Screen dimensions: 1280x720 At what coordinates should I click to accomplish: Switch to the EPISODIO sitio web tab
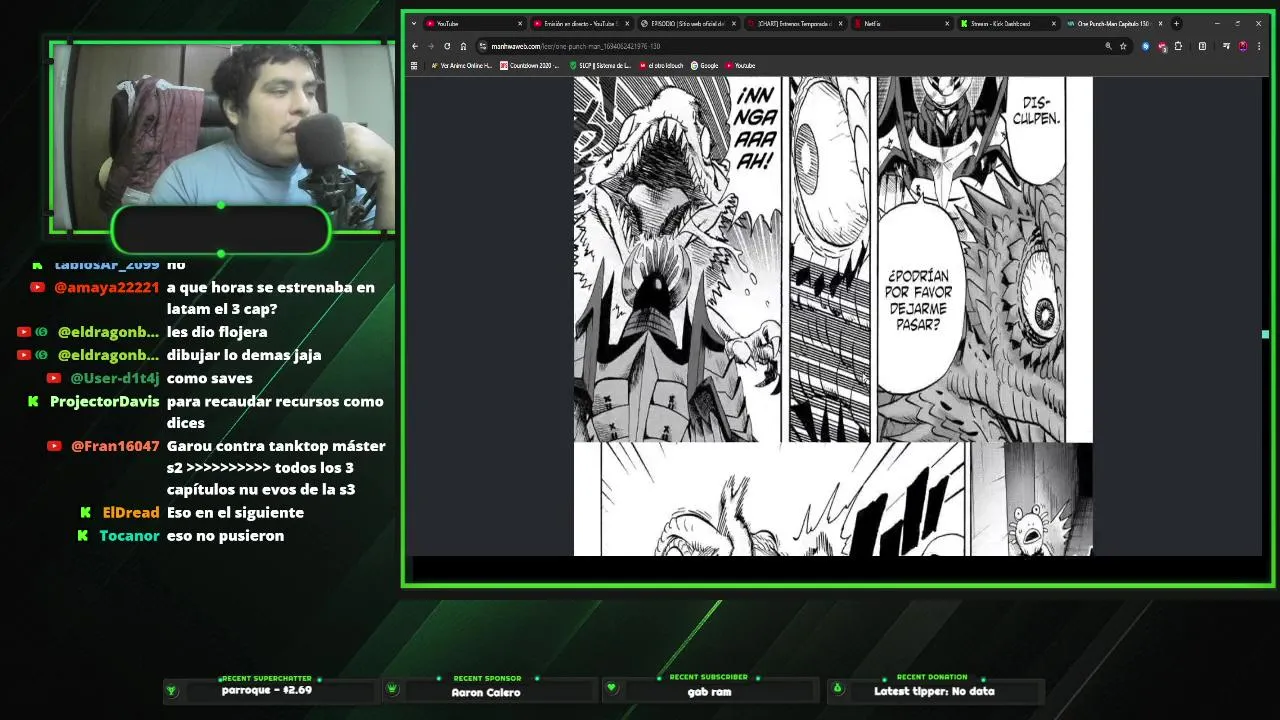point(688,23)
